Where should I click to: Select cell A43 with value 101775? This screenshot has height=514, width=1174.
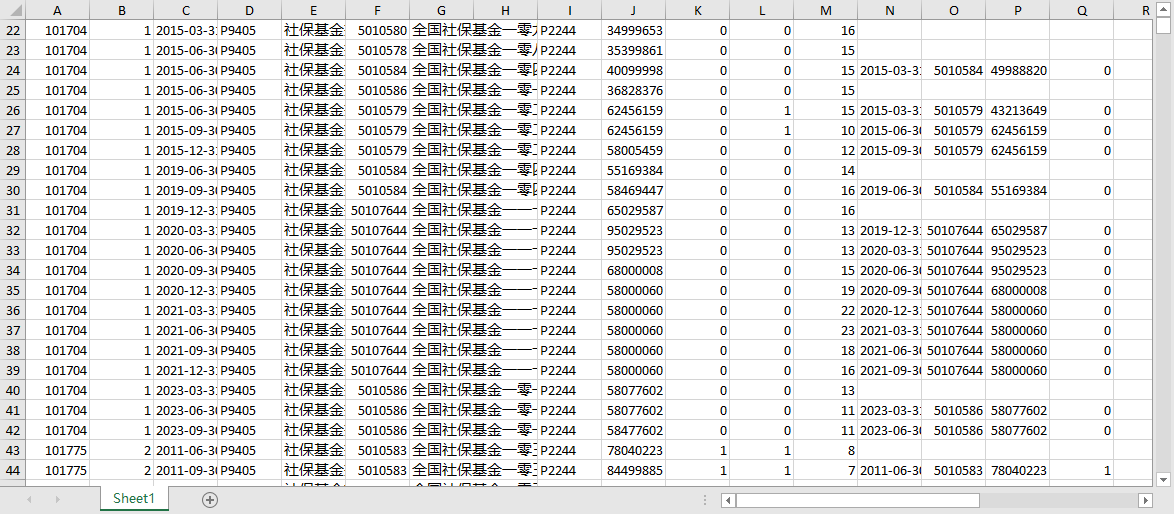click(x=58, y=450)
